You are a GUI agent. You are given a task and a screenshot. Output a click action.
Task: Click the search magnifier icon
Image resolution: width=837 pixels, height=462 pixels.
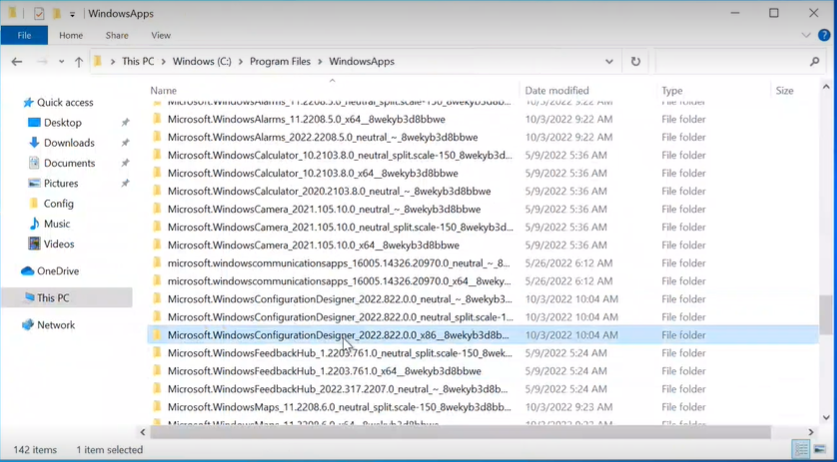pyautogui.click(x=815, y=61)
